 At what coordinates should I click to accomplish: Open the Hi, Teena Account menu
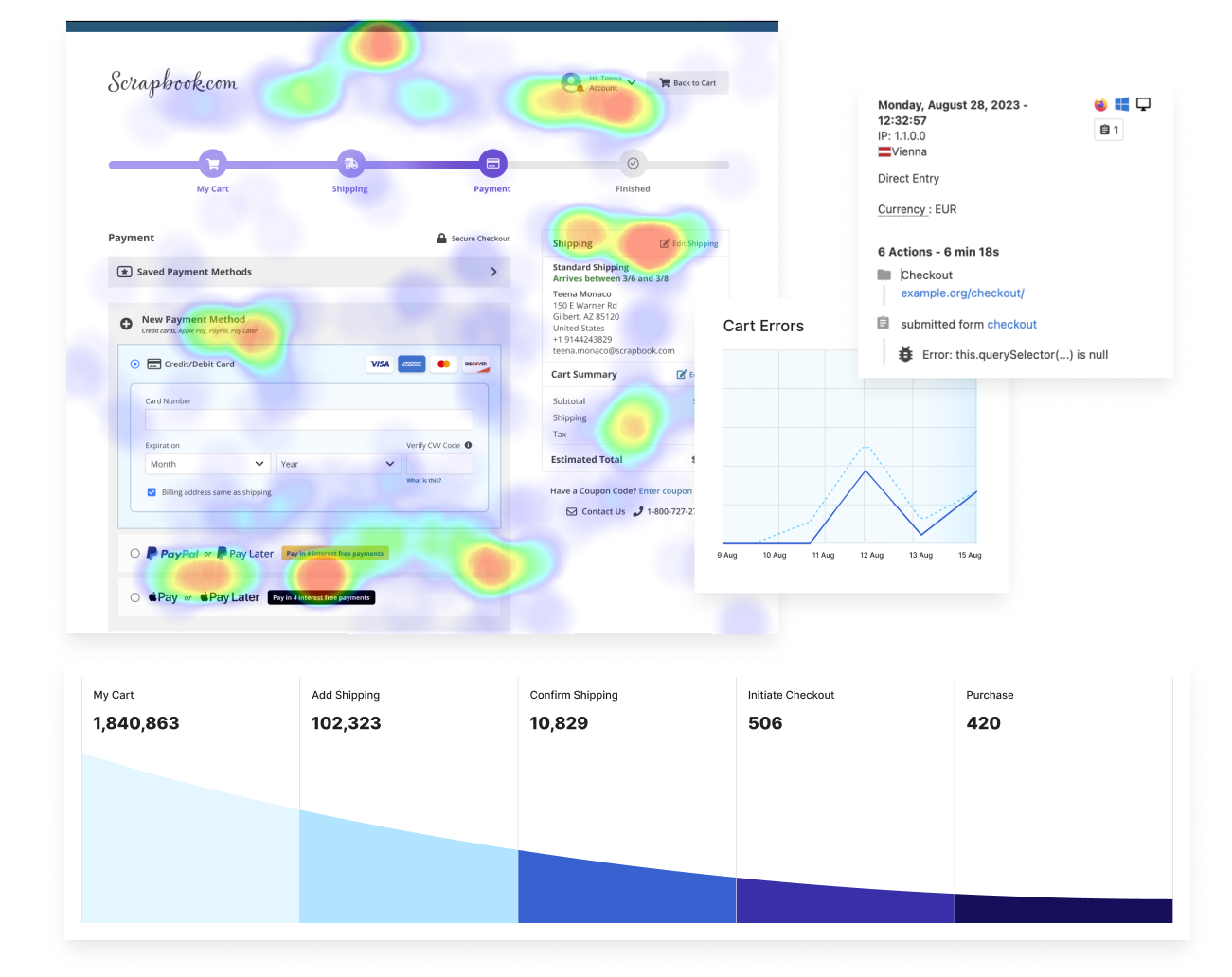(x=598, y=83)
